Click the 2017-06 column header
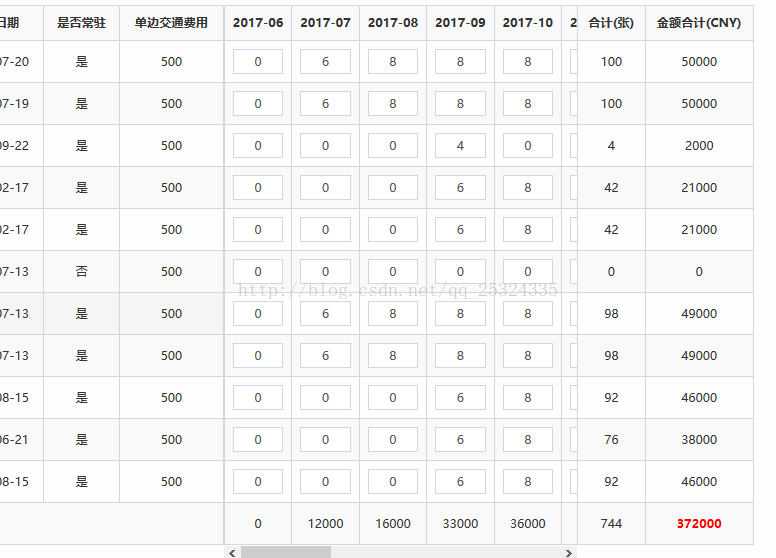776x558 pixels. click(x=258, y=23)
